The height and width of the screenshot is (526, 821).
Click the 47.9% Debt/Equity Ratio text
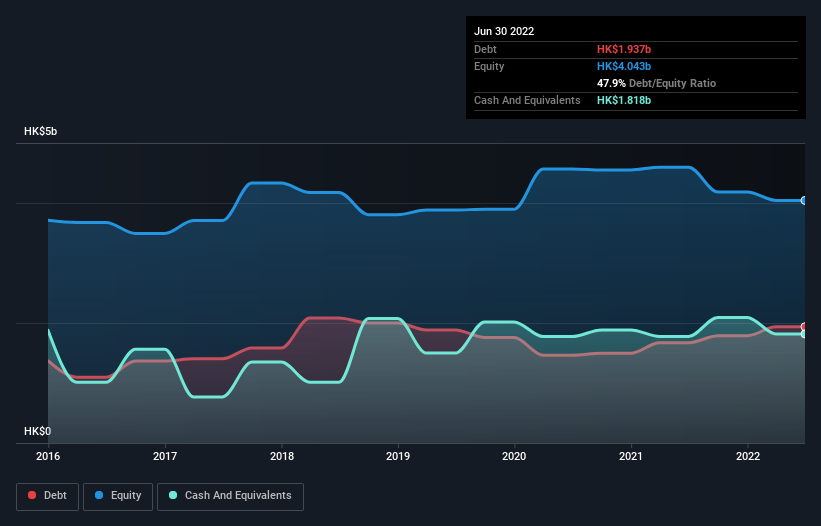click(x=656, y=83)
